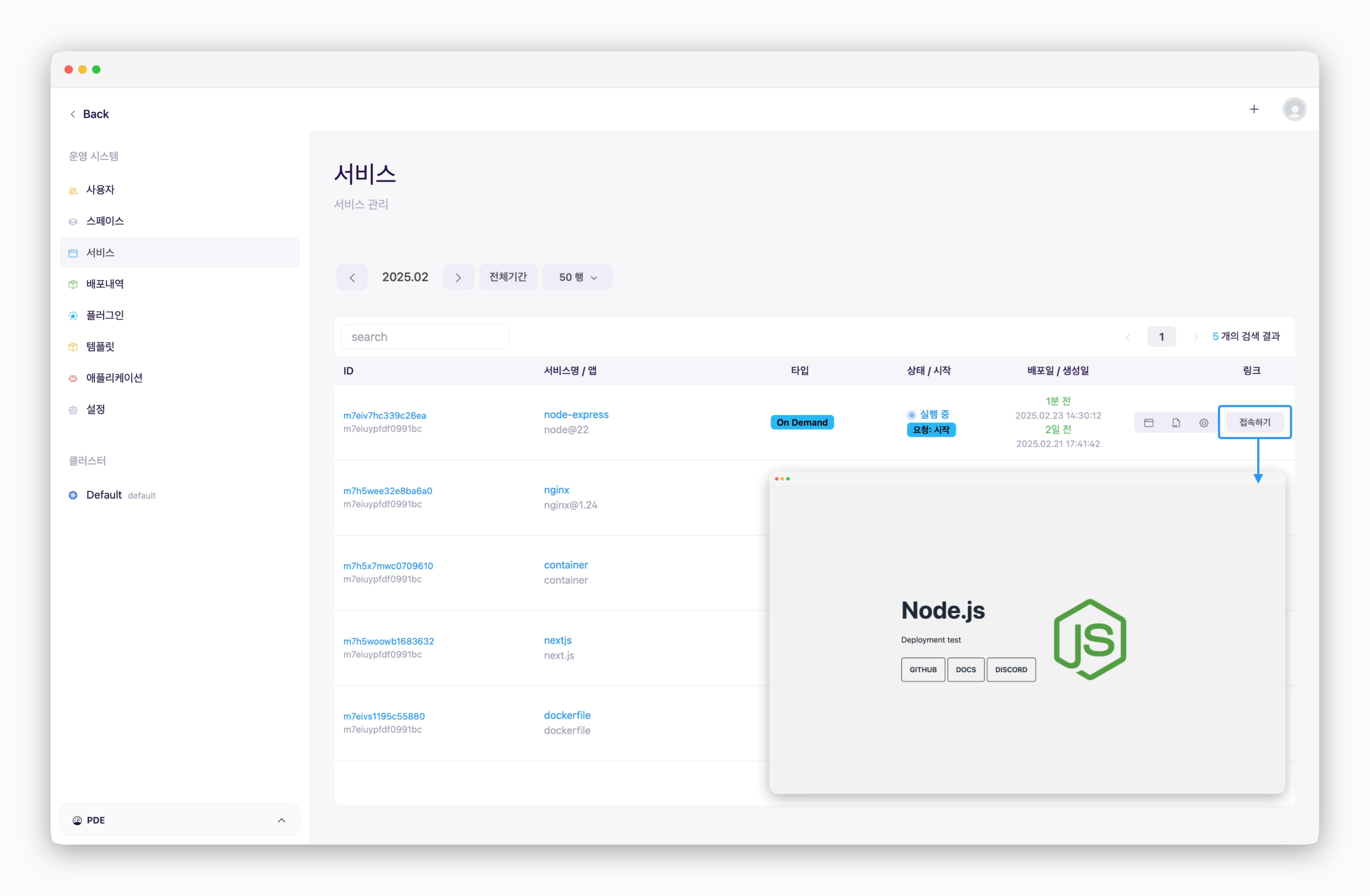The image size is (1370, 896).
Task: Click the 서비스명 / 앱 column header
Action: point(570,370)
